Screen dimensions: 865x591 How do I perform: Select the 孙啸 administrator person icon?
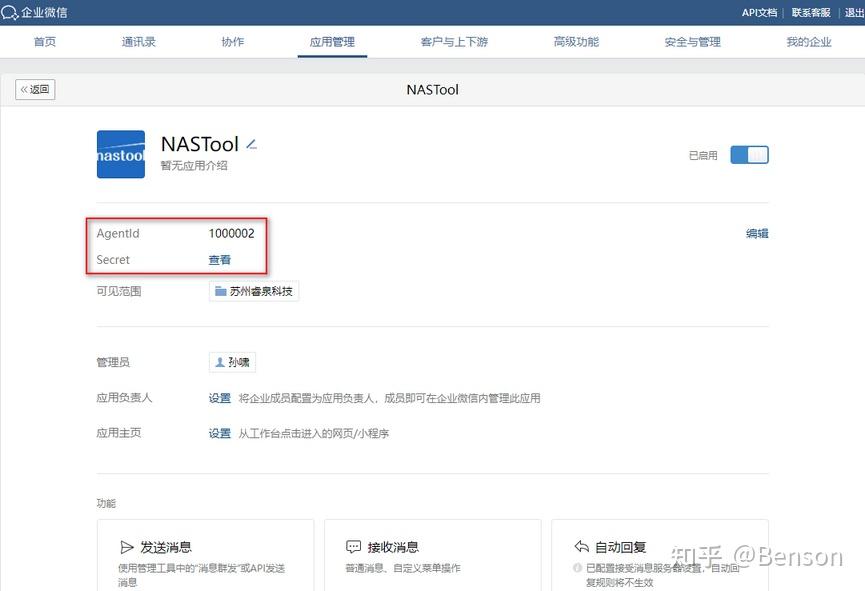220,362
